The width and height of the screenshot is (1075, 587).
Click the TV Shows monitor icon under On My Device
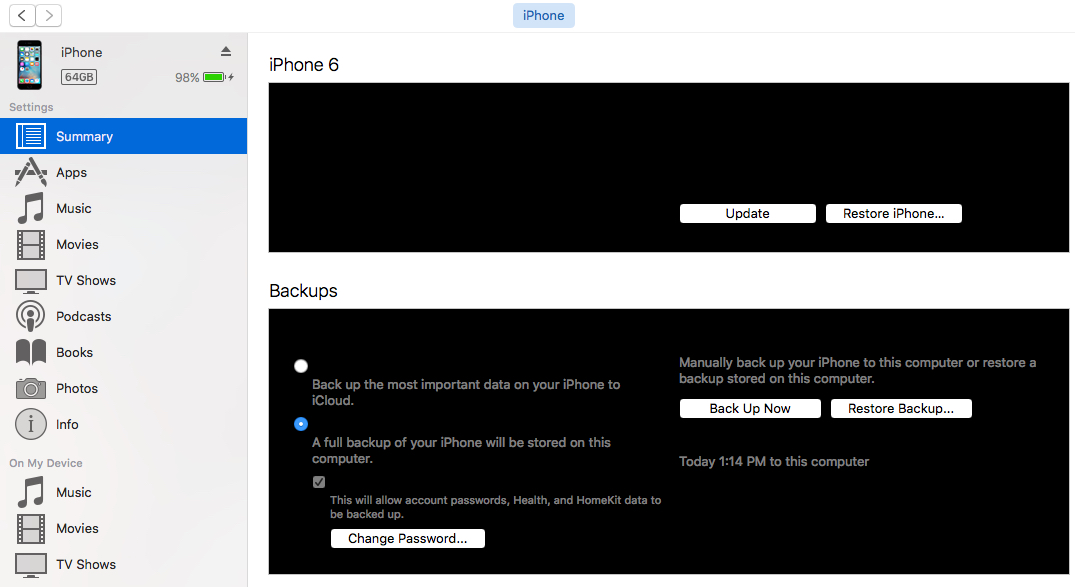click(31, 564)
